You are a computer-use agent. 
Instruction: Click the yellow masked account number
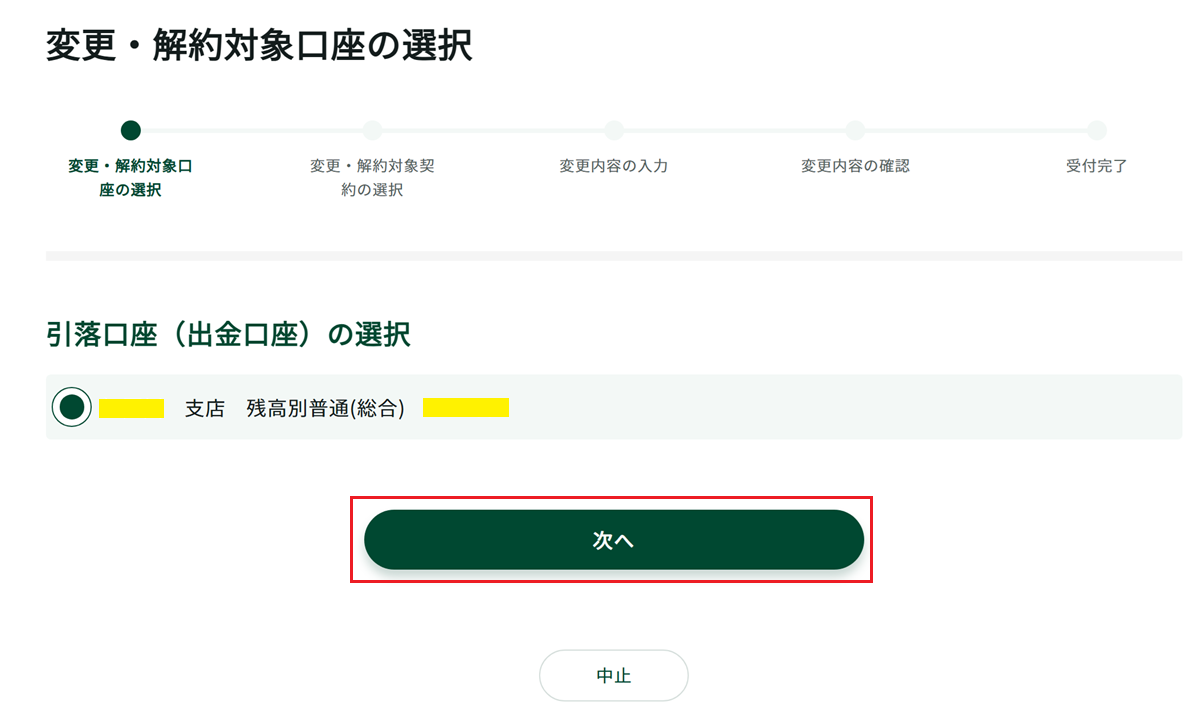tap(466, 408)
